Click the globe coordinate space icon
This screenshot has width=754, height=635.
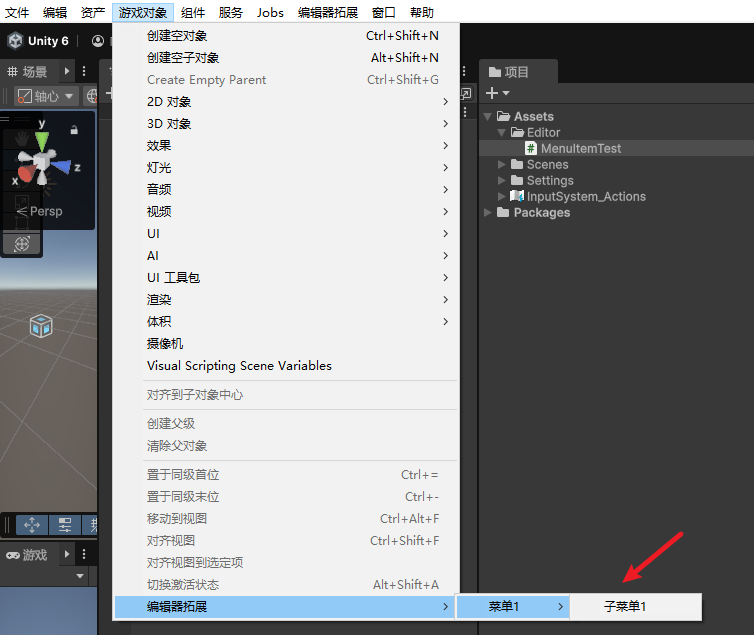coord(91,96)
